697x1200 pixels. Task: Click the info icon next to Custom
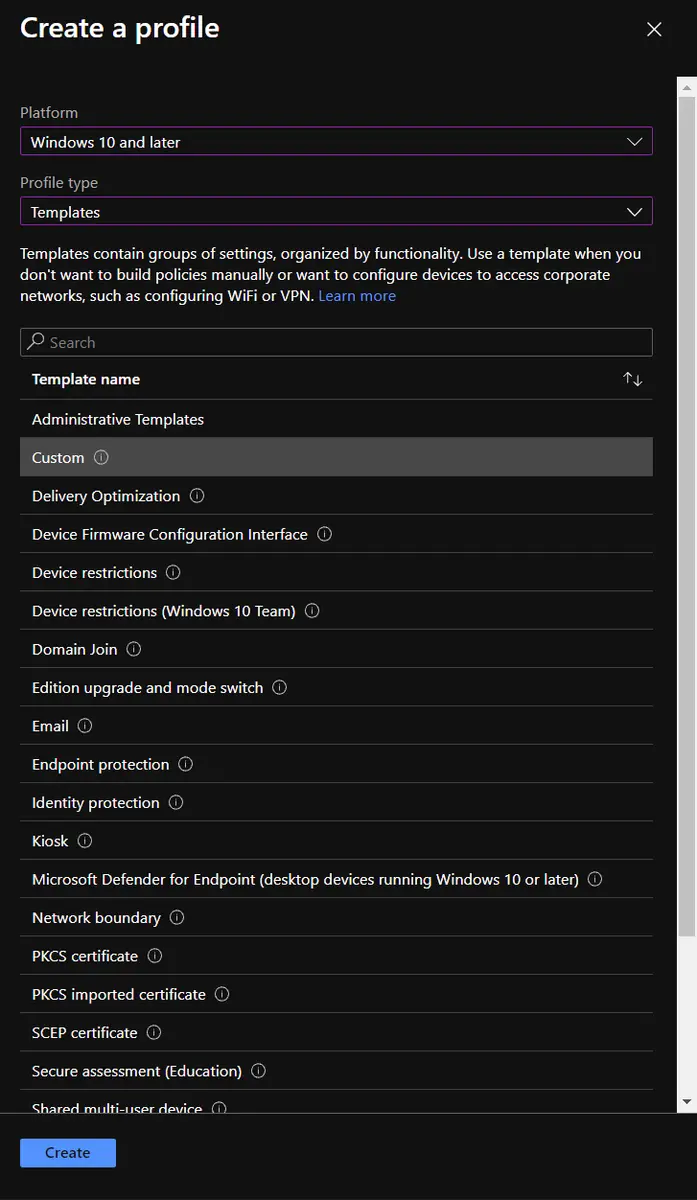(x=101, y=457)
